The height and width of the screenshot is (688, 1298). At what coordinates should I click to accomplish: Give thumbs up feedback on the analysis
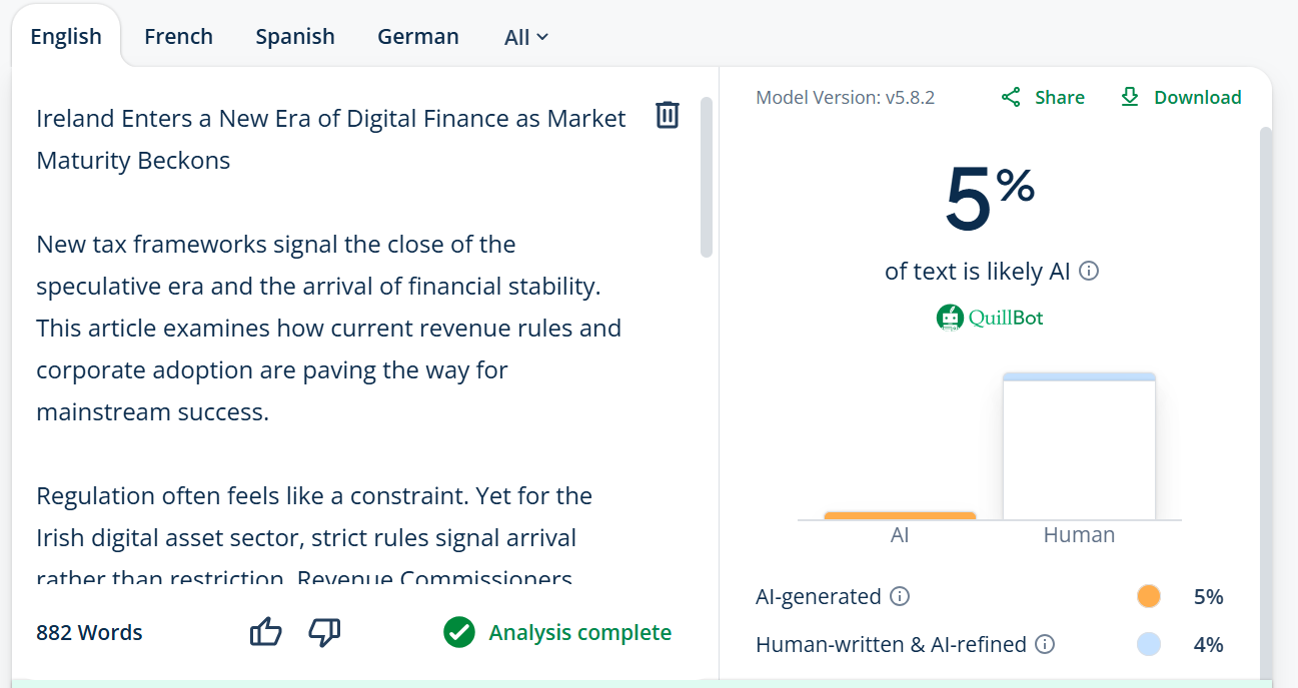click(266, 632)
